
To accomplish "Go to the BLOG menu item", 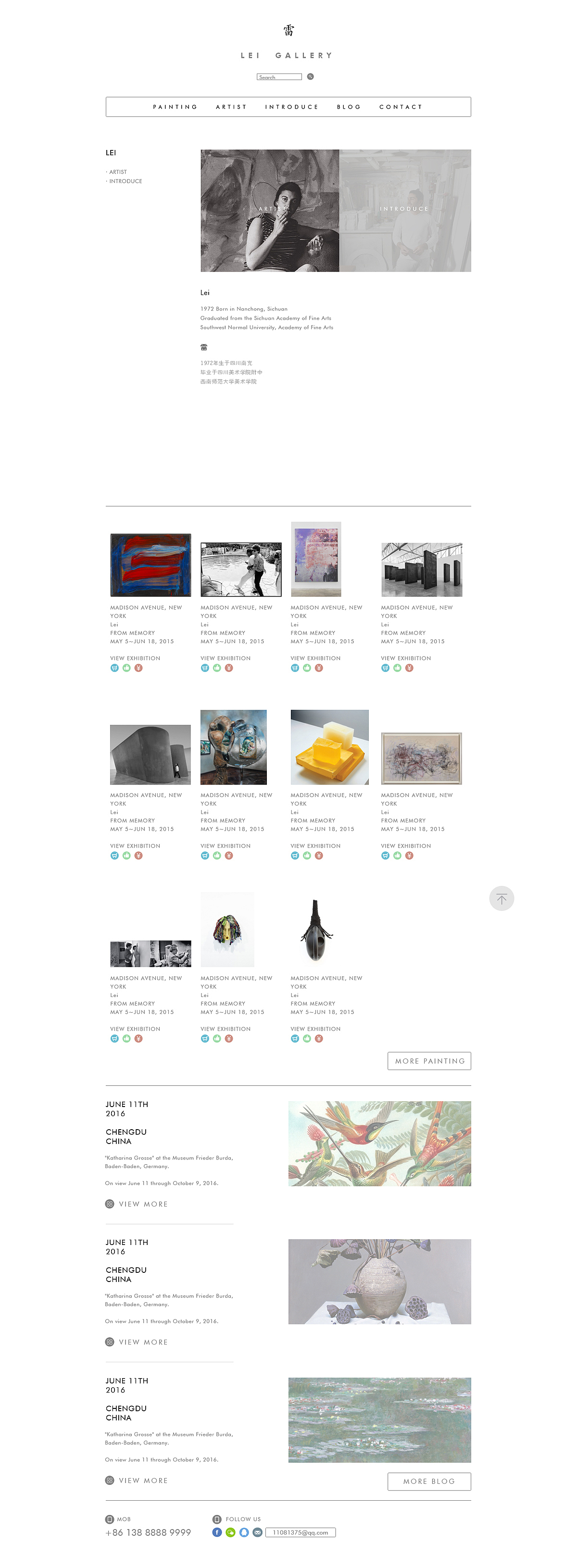I will (349, 107).
